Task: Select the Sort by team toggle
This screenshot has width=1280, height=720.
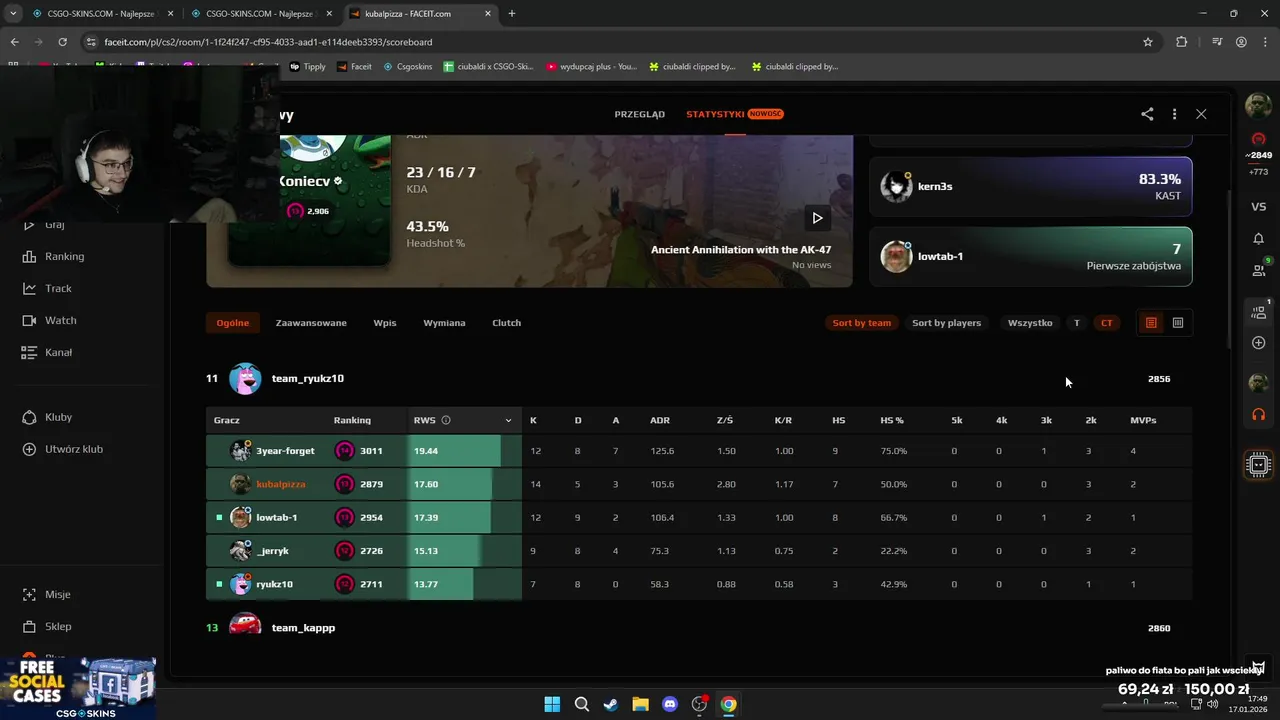Action: (861, 323)
